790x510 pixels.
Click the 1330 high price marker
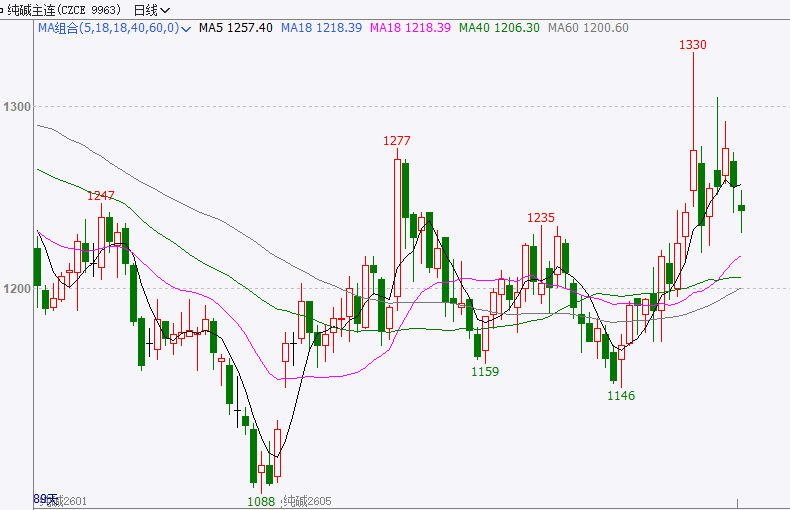pos(693,45)
